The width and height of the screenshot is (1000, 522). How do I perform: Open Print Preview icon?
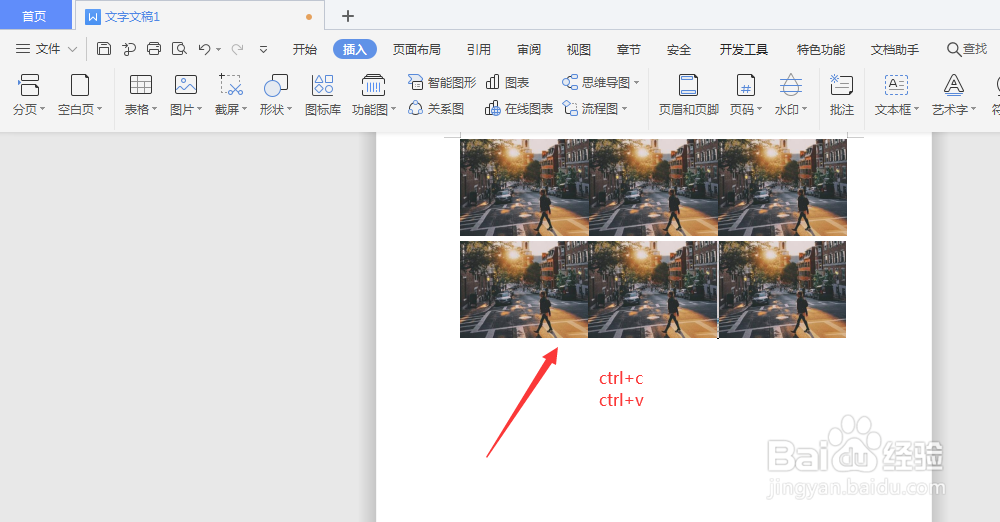[x=180, y=49]
